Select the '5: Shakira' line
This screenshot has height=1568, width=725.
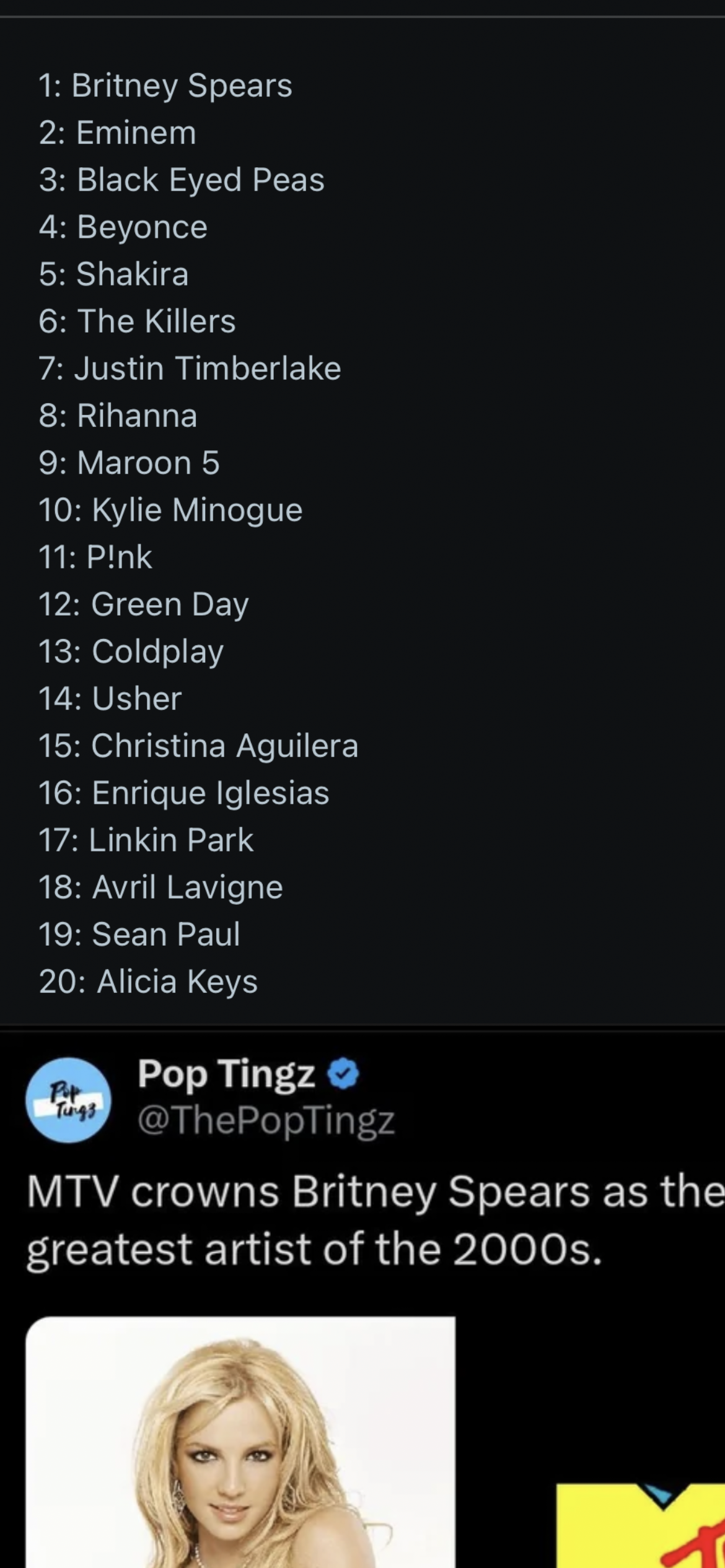[x=113, y=274]
